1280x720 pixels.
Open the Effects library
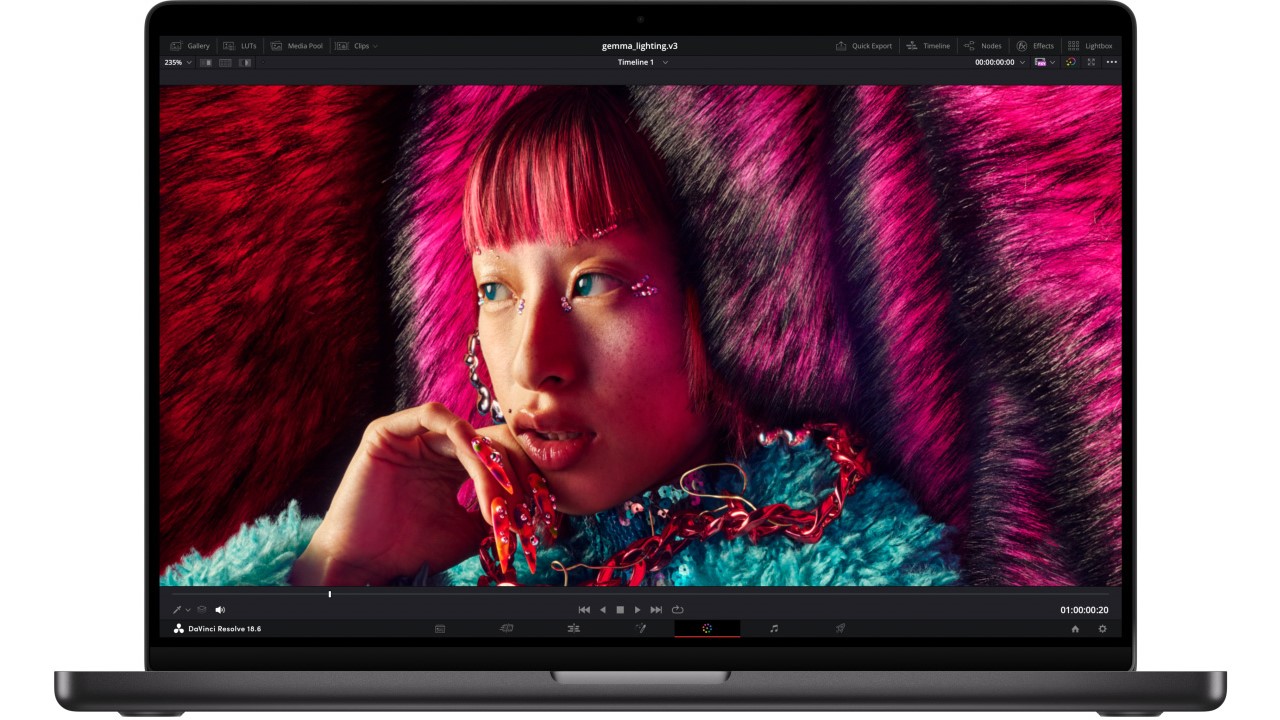(x=1035, y=46)
